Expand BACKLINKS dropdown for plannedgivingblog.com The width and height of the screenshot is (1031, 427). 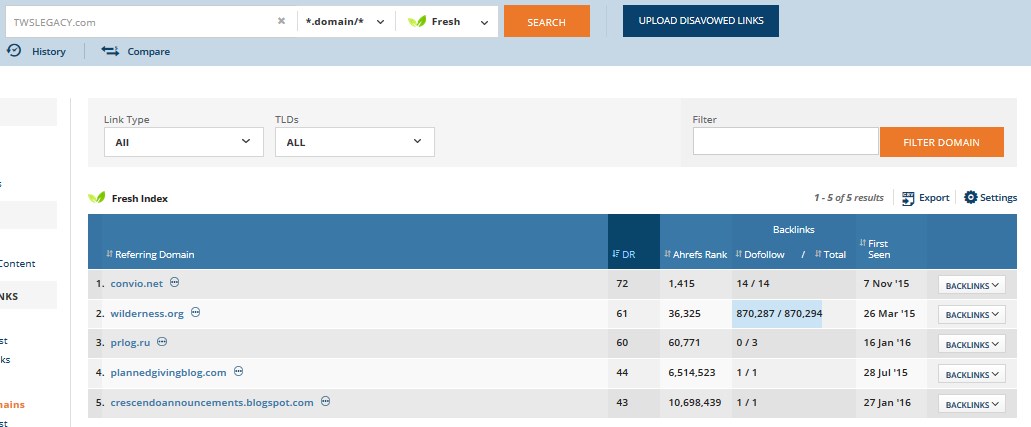coord(972,374)
